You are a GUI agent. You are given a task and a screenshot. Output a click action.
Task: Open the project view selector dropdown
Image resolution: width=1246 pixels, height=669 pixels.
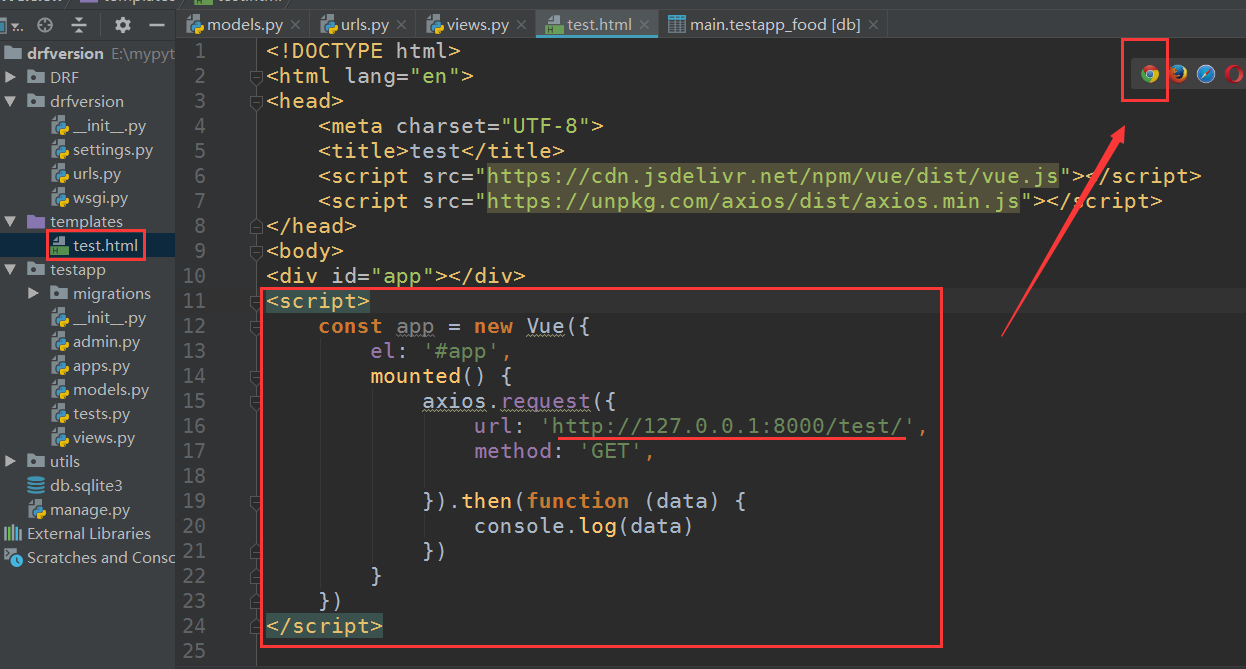(16, 25)
